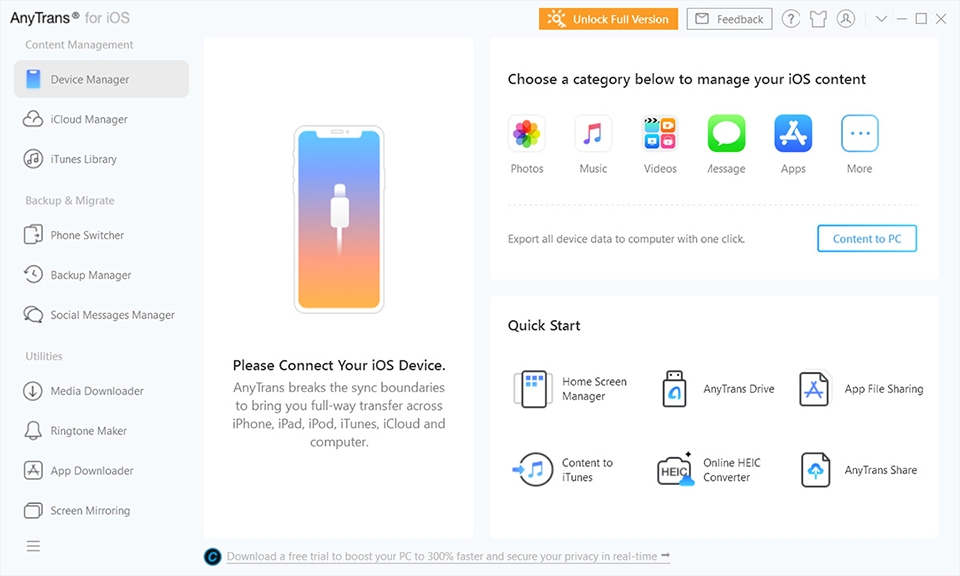Start Content to iTunes transfer

click(x=563, y=469)
